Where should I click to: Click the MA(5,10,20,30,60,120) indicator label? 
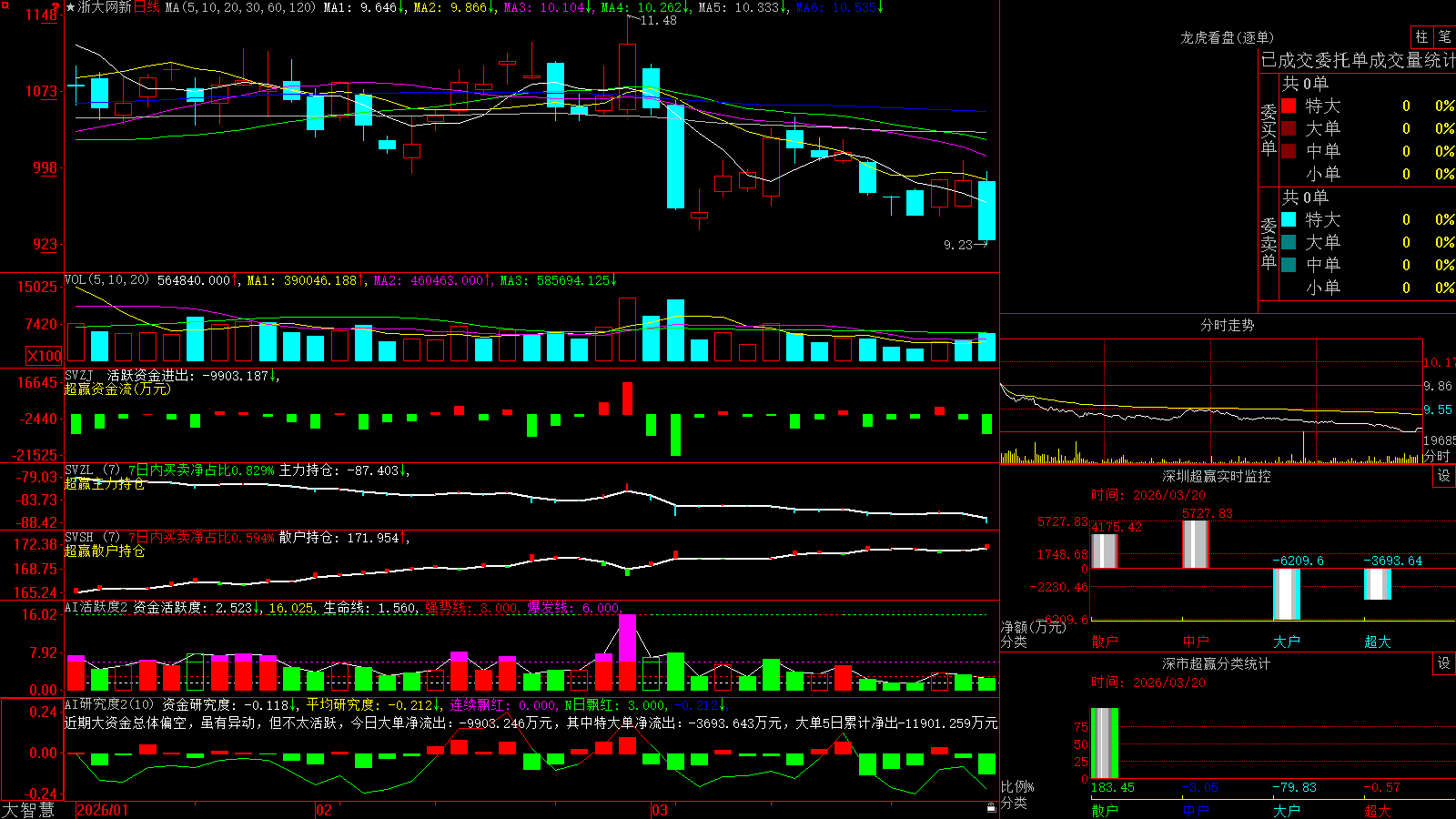(240, 7)
